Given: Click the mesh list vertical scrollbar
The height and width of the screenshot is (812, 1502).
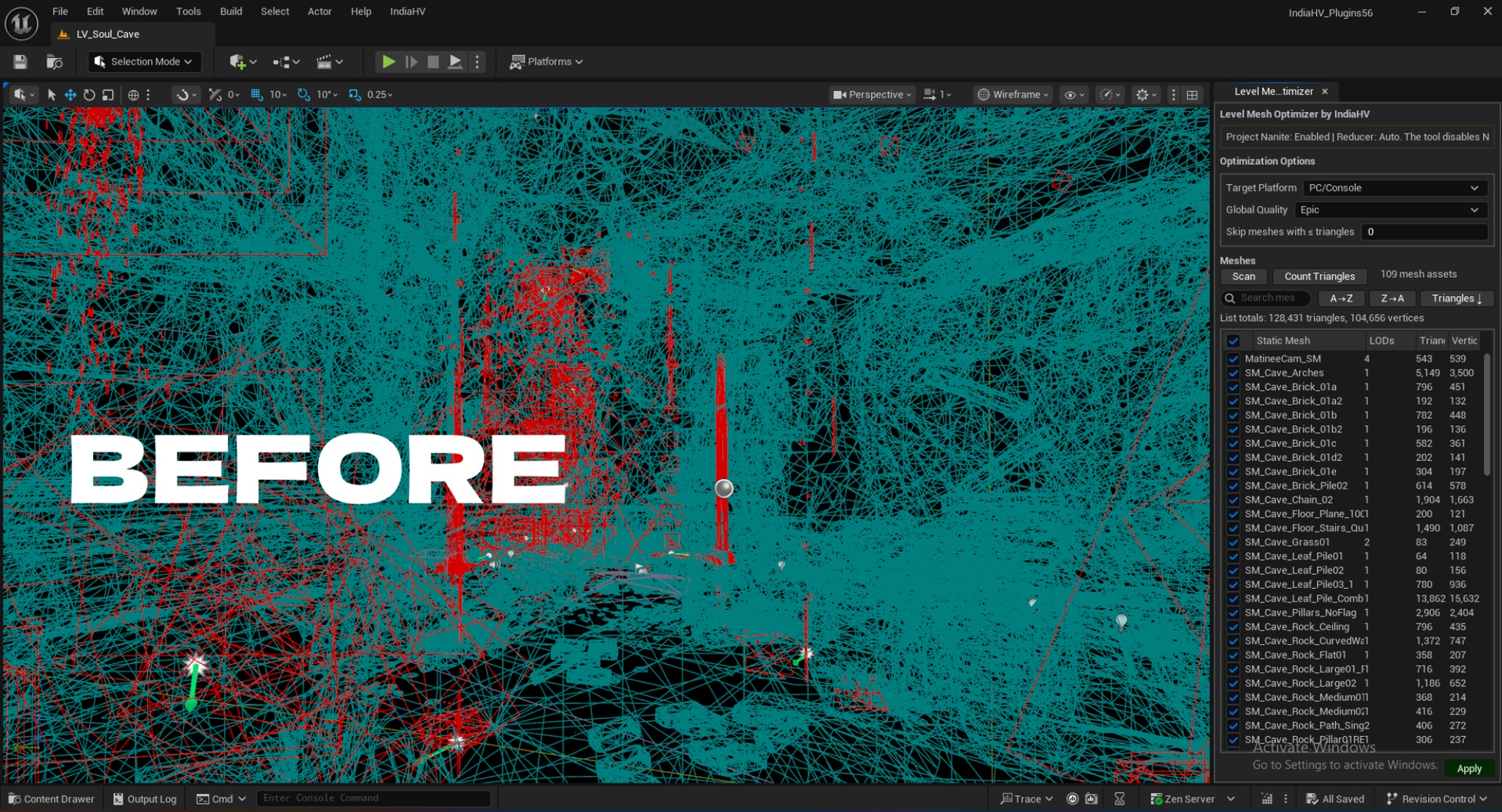Looking at the screenshot, I should [x=1486, y=415].
